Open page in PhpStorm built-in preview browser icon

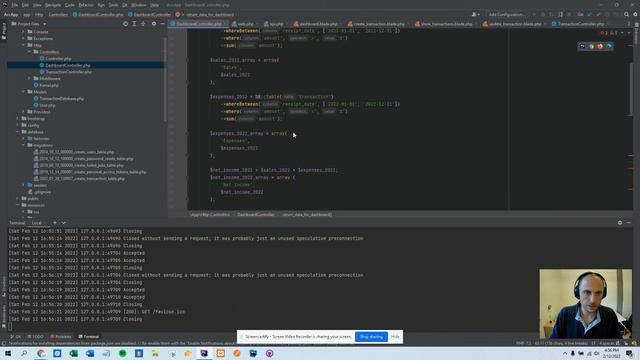[582, 46]
